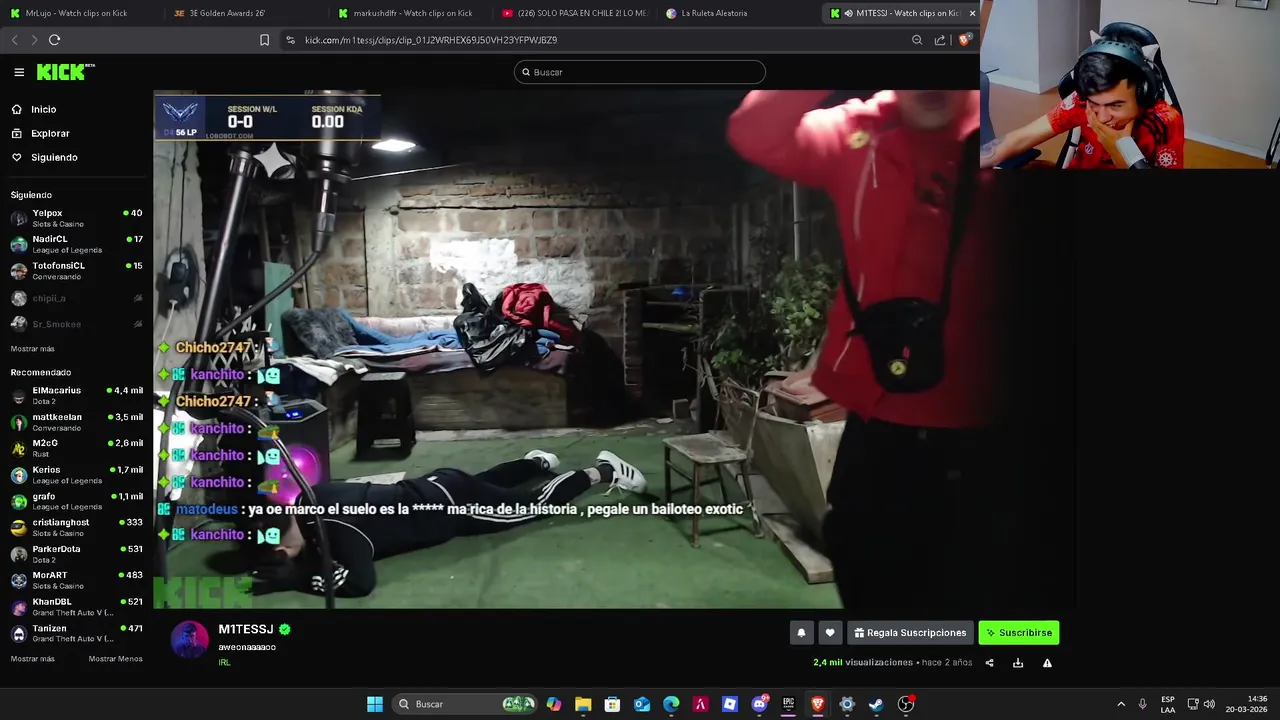This screenshot has height=720, width=1280.
Task: Open Copilot from the taskbar
Action: coord(554,704)
